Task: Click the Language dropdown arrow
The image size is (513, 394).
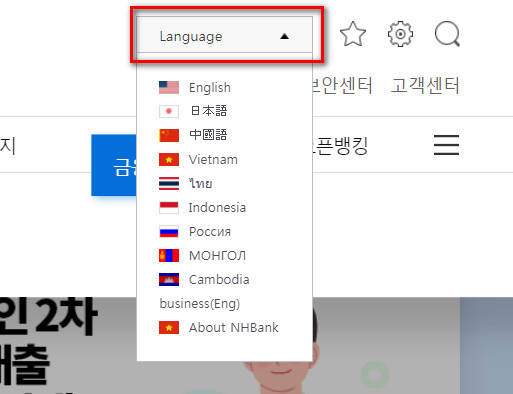Action: [x=284, y=36]
